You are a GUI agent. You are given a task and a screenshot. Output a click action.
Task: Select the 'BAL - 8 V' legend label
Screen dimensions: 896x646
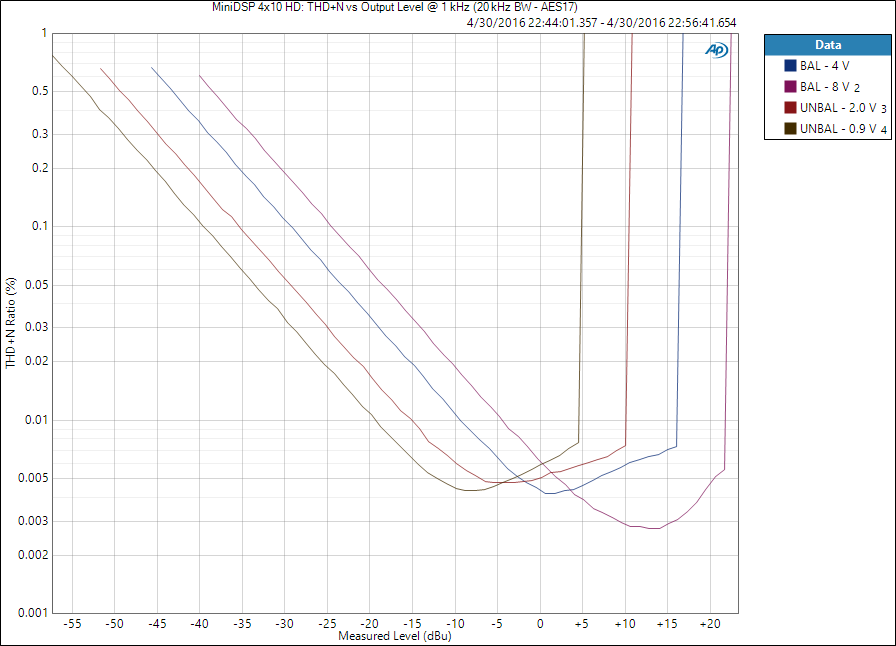click(x=825, y=87)
